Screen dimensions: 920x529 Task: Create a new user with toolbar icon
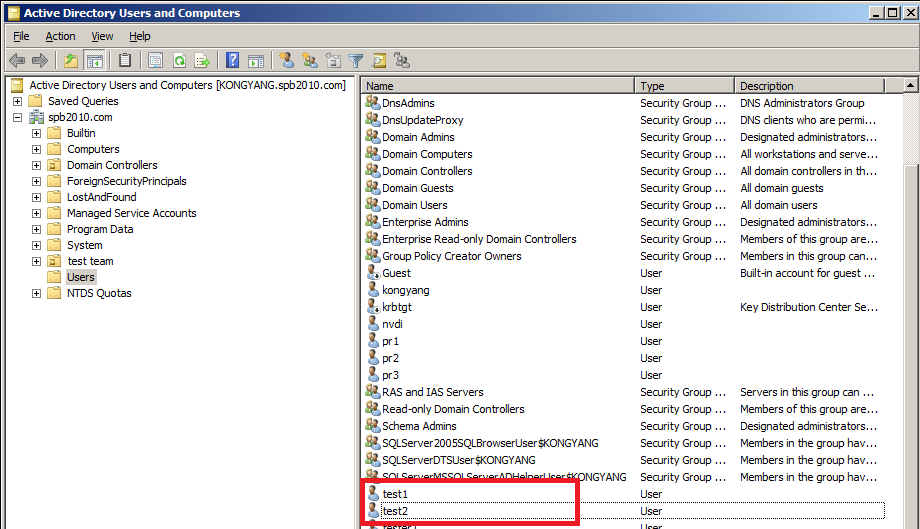click(286, 60)
